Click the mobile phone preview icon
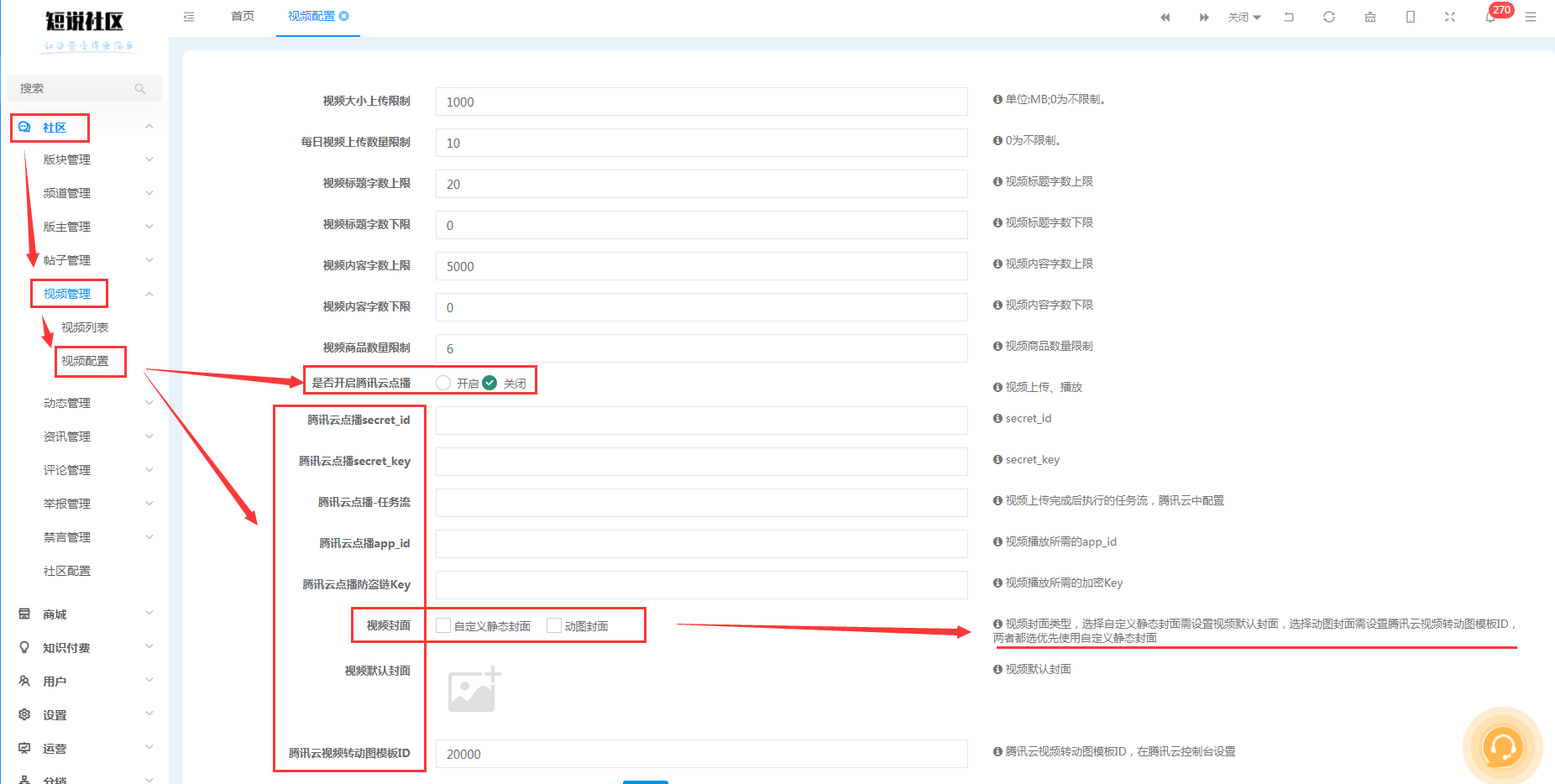 tap(1411, 17)
